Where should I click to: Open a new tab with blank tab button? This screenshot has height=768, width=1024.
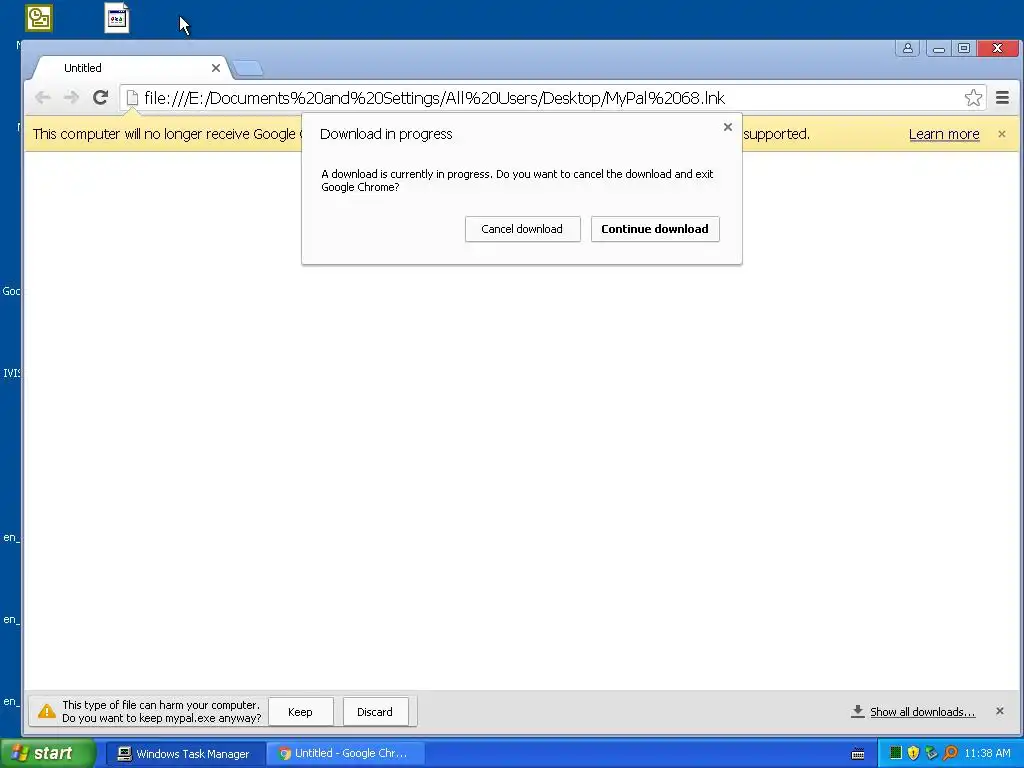click(x=248, y=68)
